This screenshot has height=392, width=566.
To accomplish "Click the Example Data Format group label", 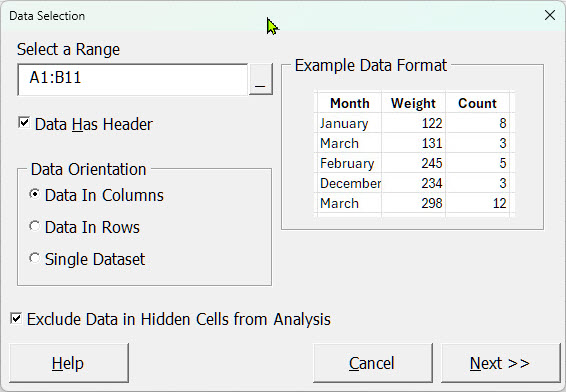I will pyautogui.click(x=371, y=65).
